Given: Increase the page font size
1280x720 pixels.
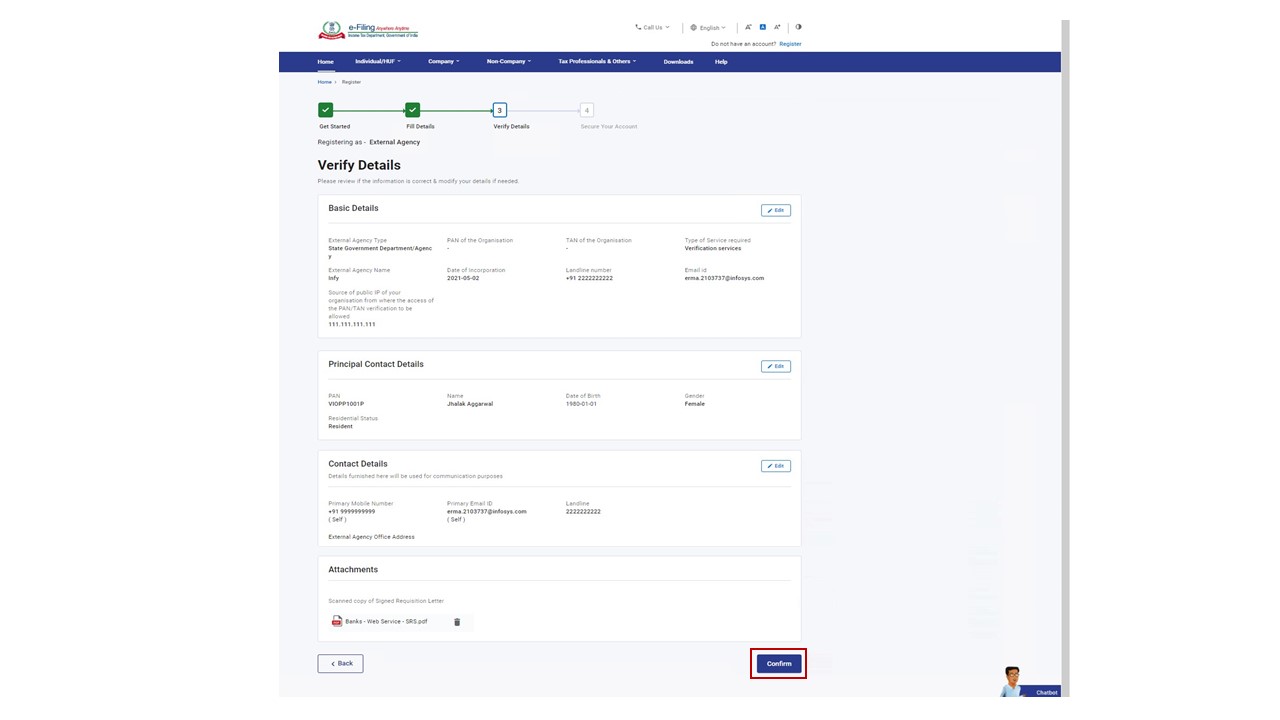Looking at the screenshot, I should (x=777, y=28).
